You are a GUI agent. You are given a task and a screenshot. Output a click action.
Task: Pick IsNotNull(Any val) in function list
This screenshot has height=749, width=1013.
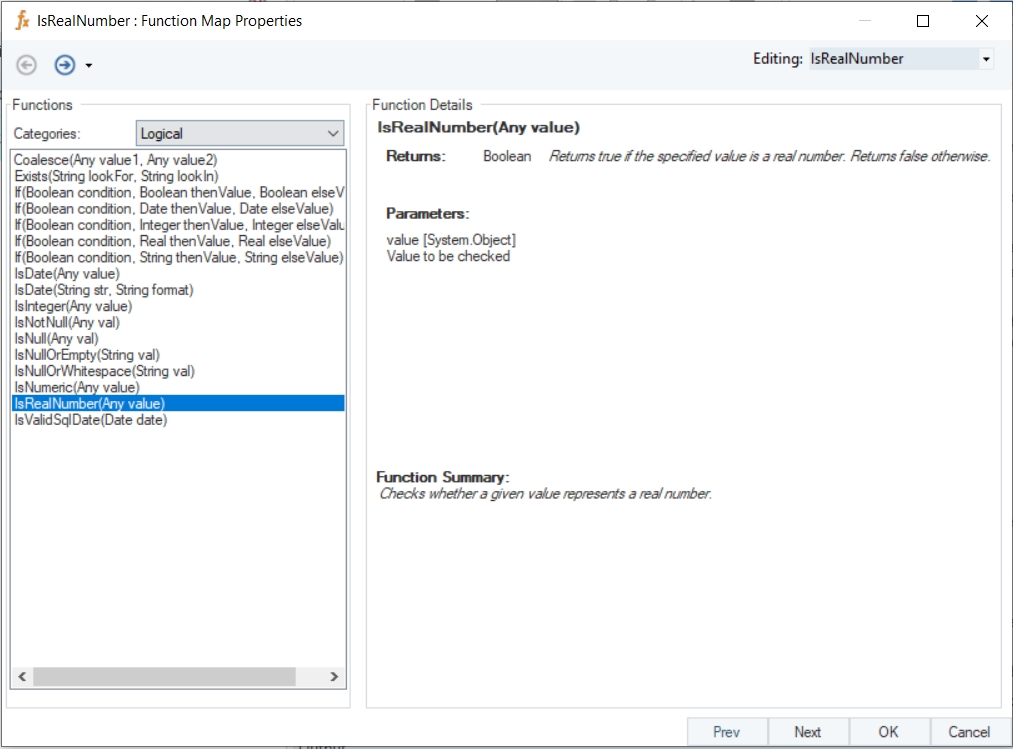tap(67, 322)
